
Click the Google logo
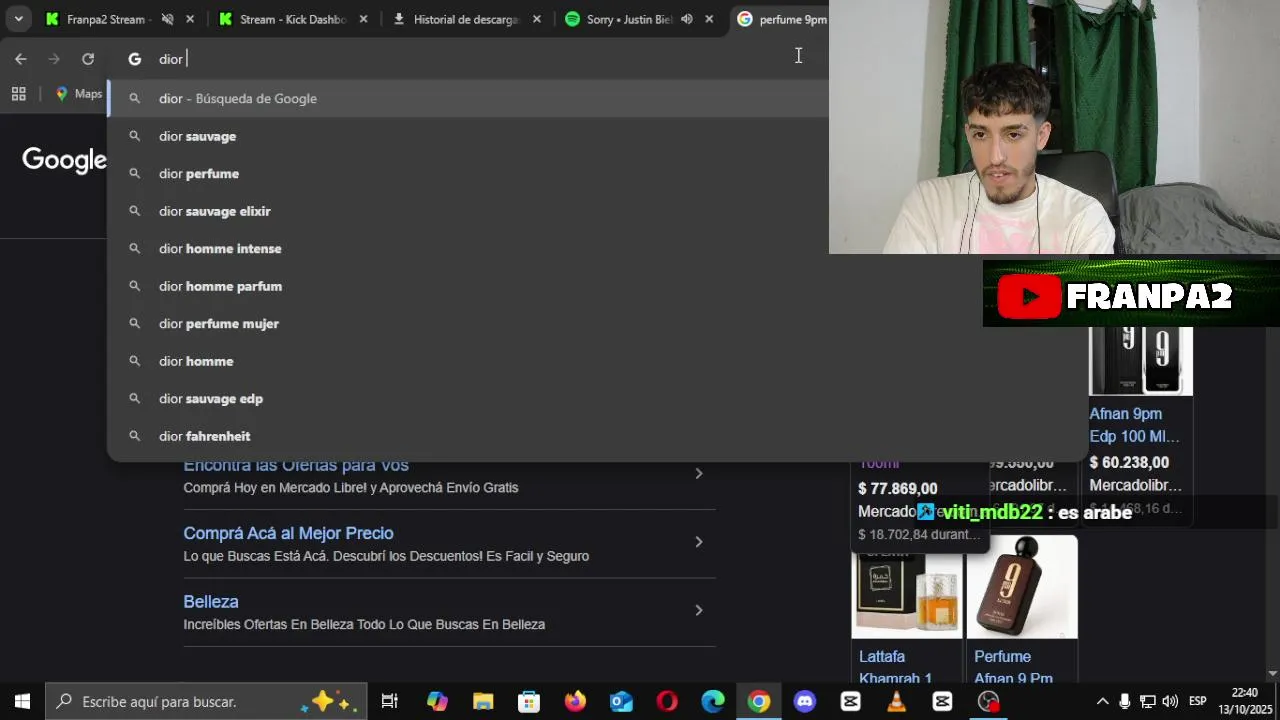point(64,160)
